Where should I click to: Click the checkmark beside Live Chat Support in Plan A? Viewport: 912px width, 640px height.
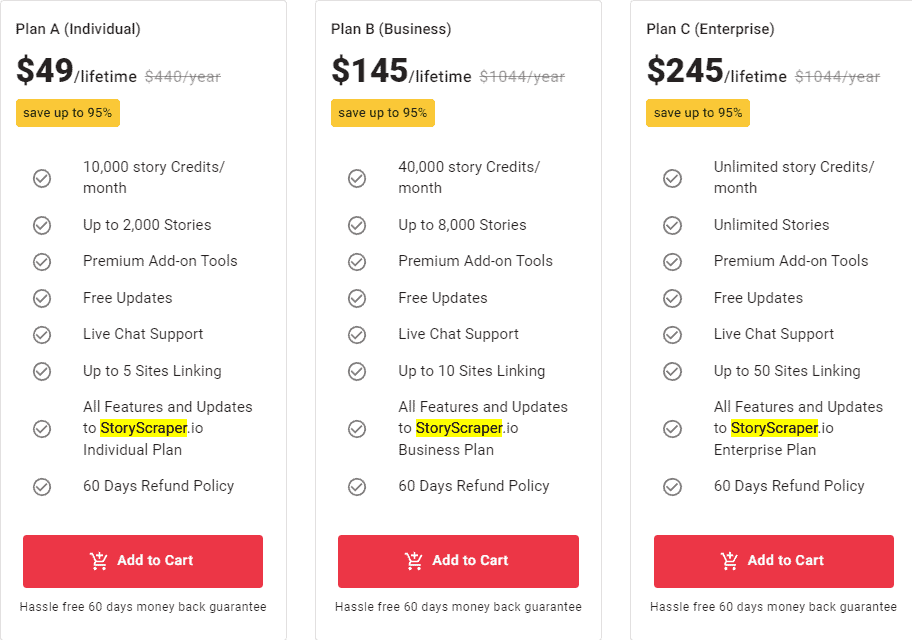(42, 334)
